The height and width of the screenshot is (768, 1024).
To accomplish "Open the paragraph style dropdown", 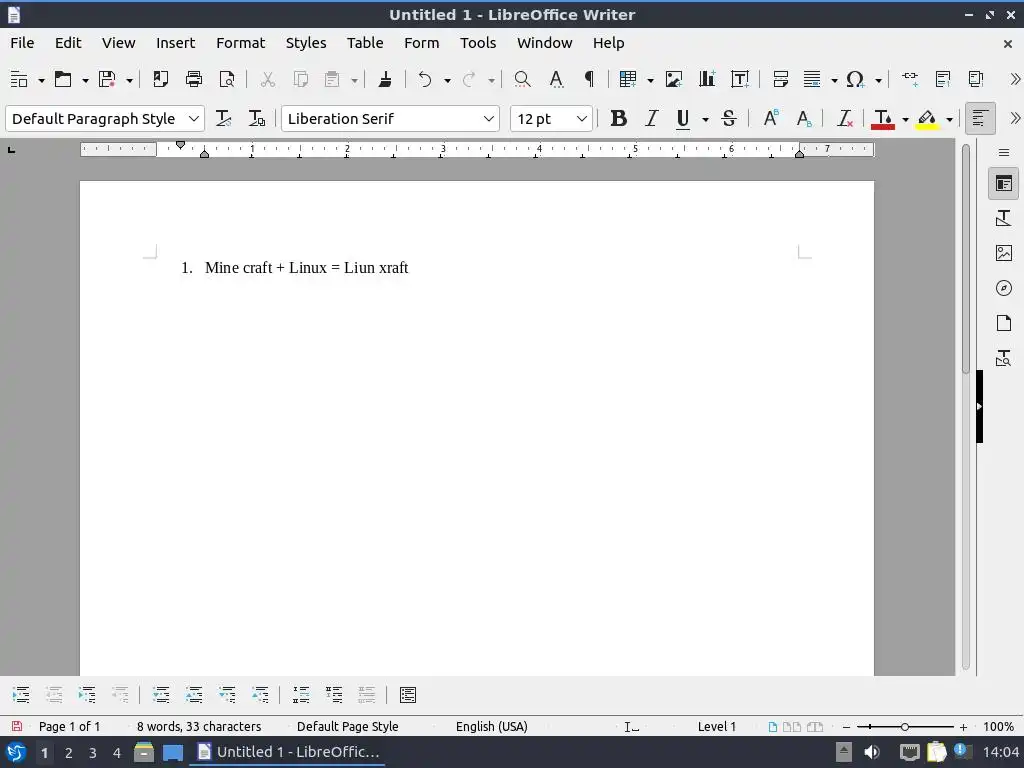I will click(x=193, y=119).
